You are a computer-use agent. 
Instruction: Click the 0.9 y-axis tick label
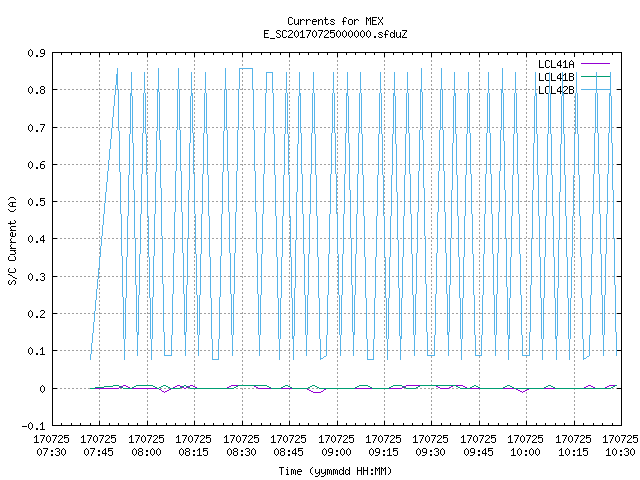point(36,53)
